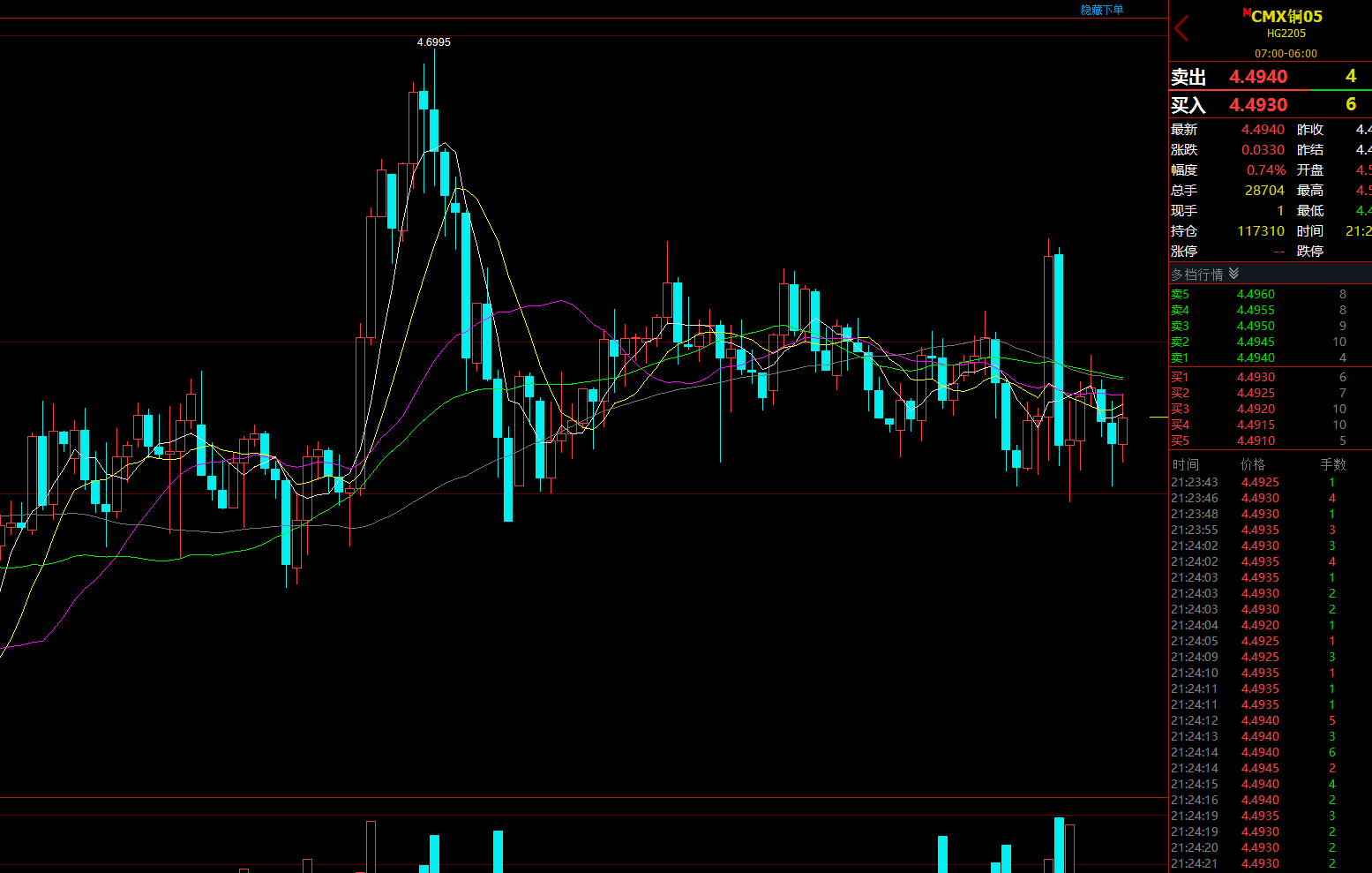1372x873 pixels.
Task: Click the 总手 value 28704
Action: click(x=1264, y=191)
